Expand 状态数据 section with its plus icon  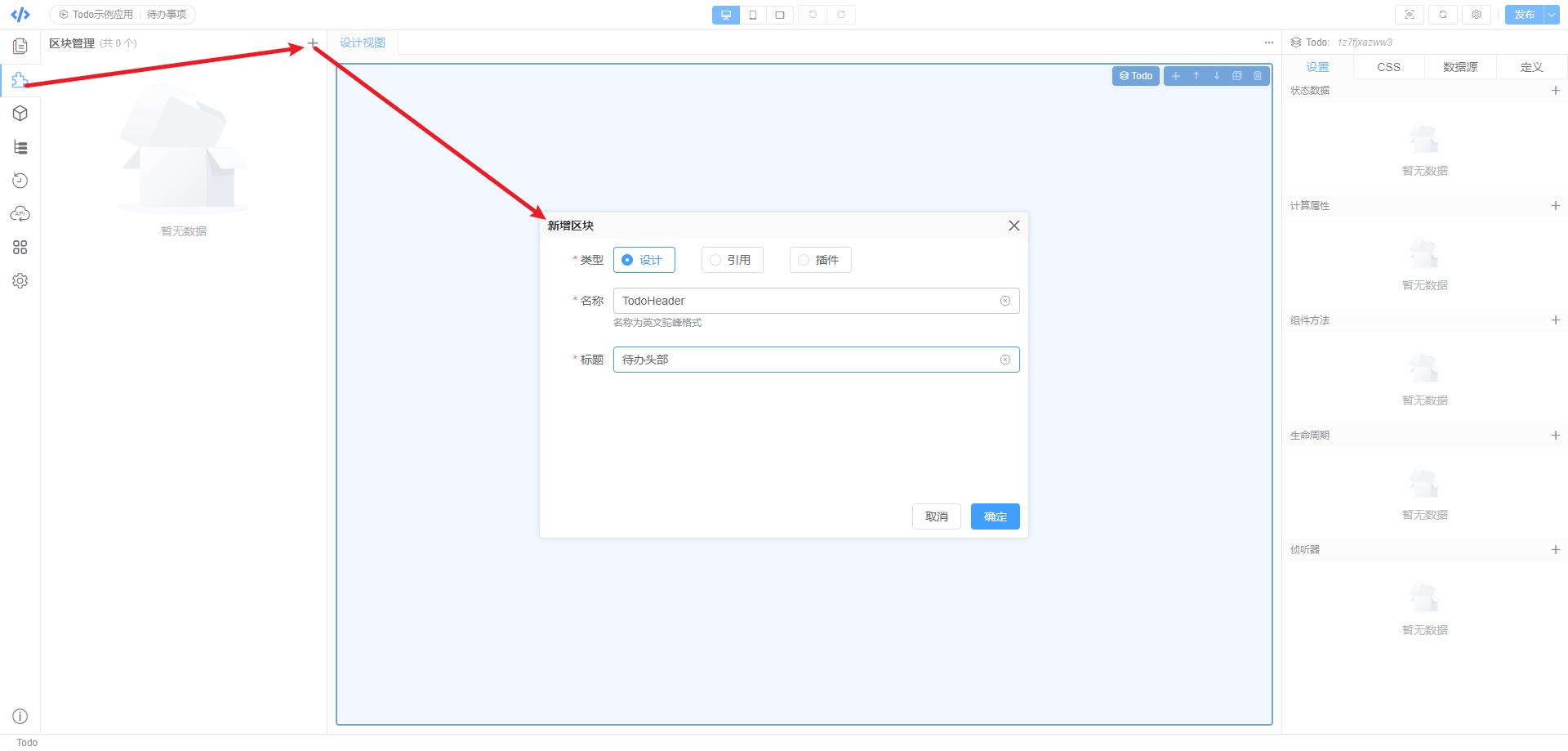pos(1556,91)
